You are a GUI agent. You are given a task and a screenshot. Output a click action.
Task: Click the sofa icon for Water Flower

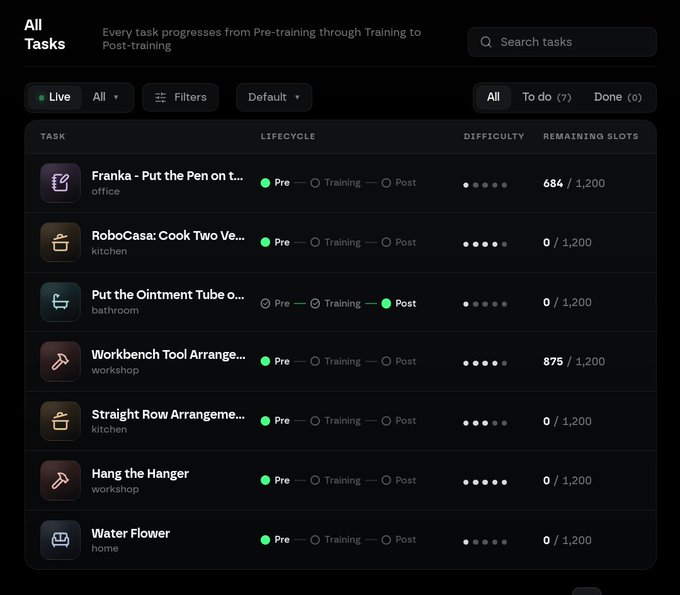[60, 540]
